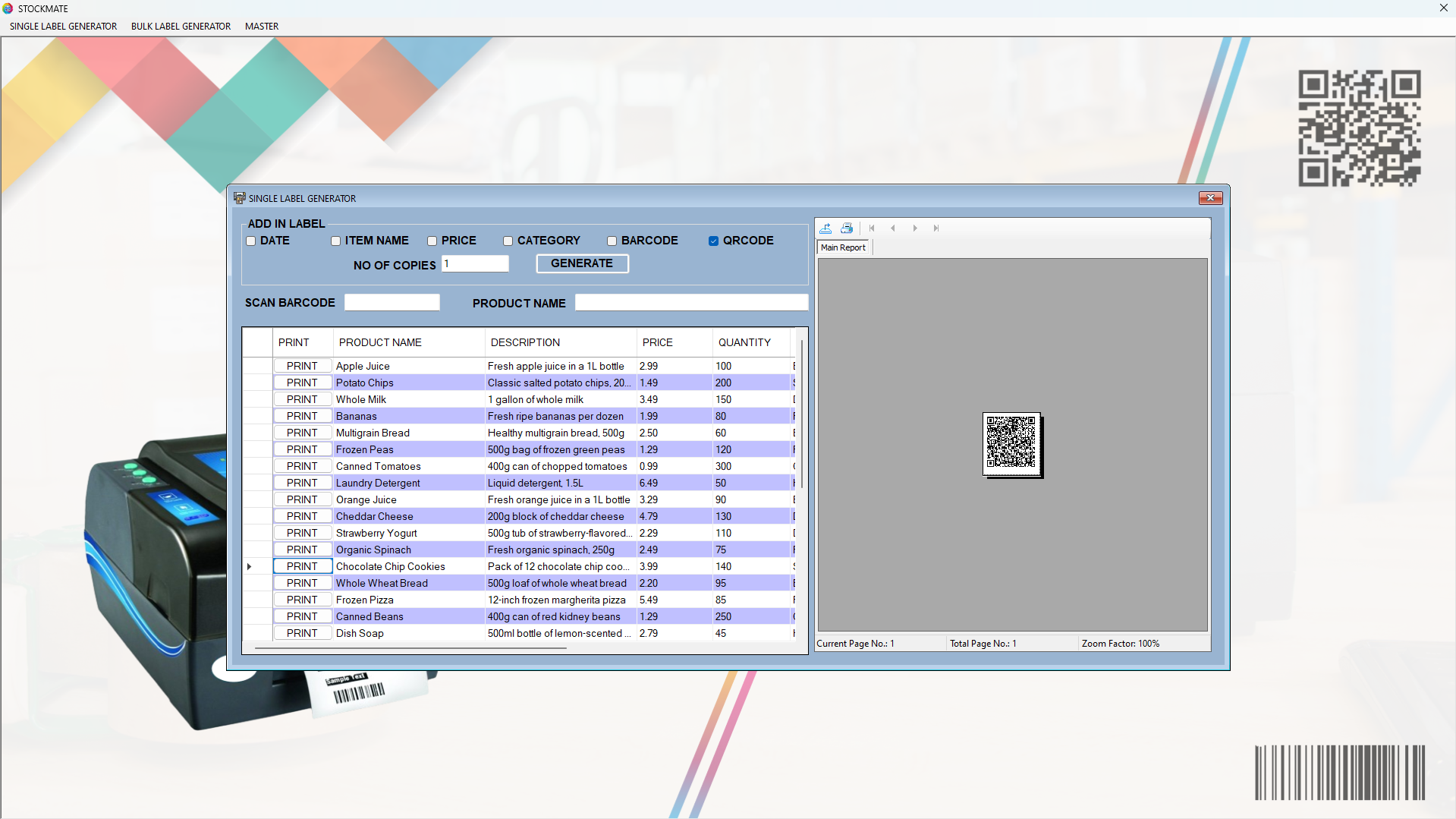
Task: Enable the DATE checkbox
Action: (x=250, y=241)
